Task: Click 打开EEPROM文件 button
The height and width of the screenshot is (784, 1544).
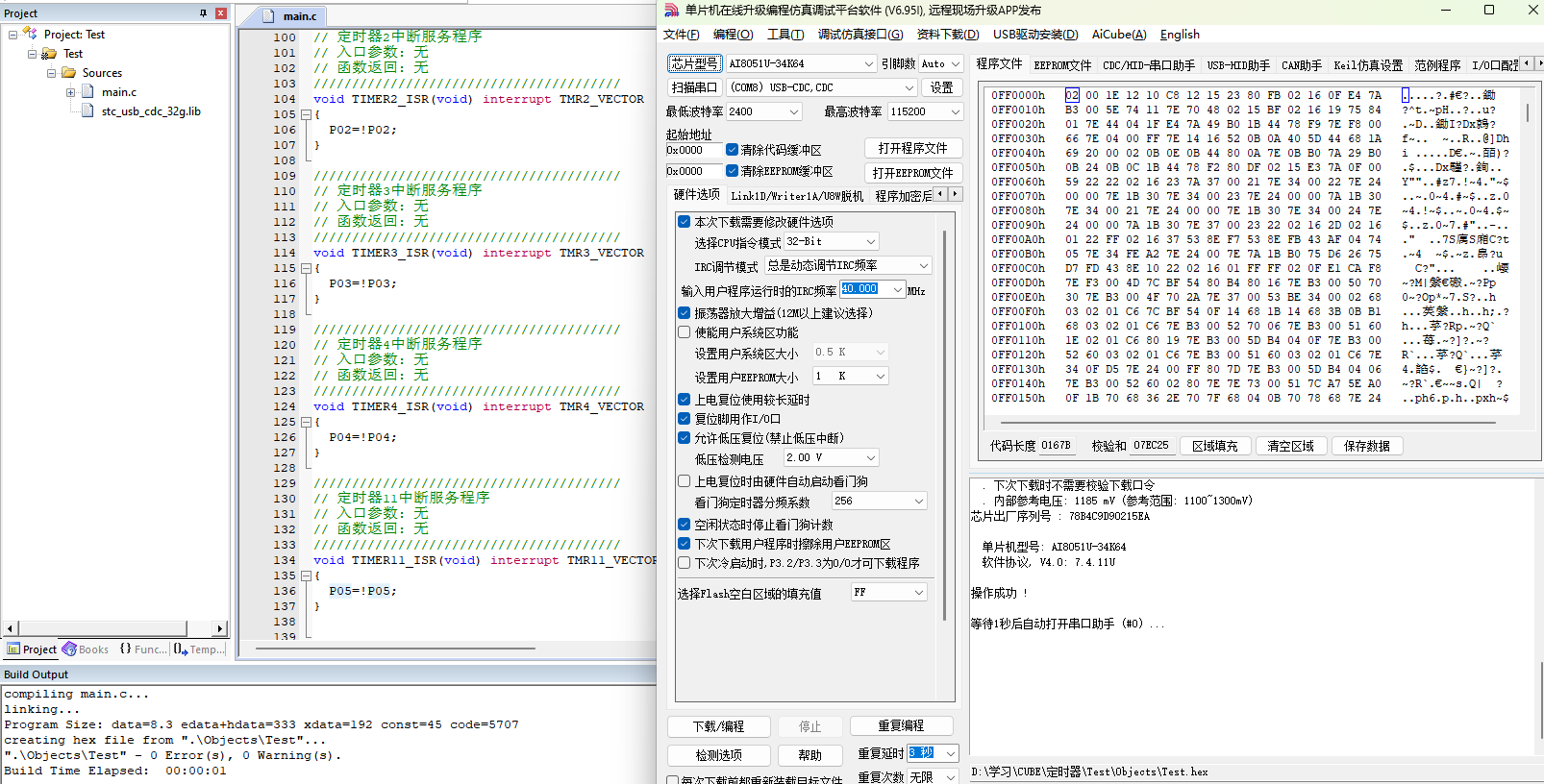Action: tap(912, 173)
